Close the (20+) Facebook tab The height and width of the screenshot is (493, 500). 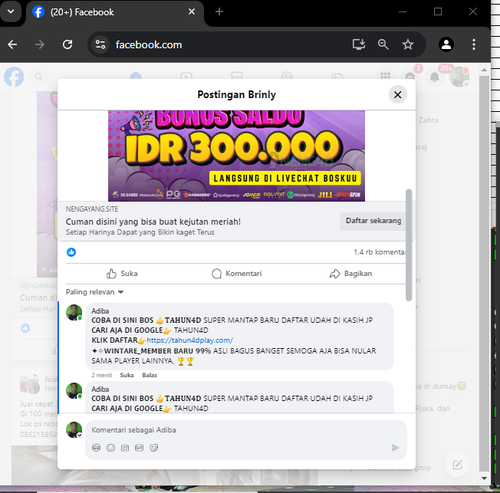[192, 12]
